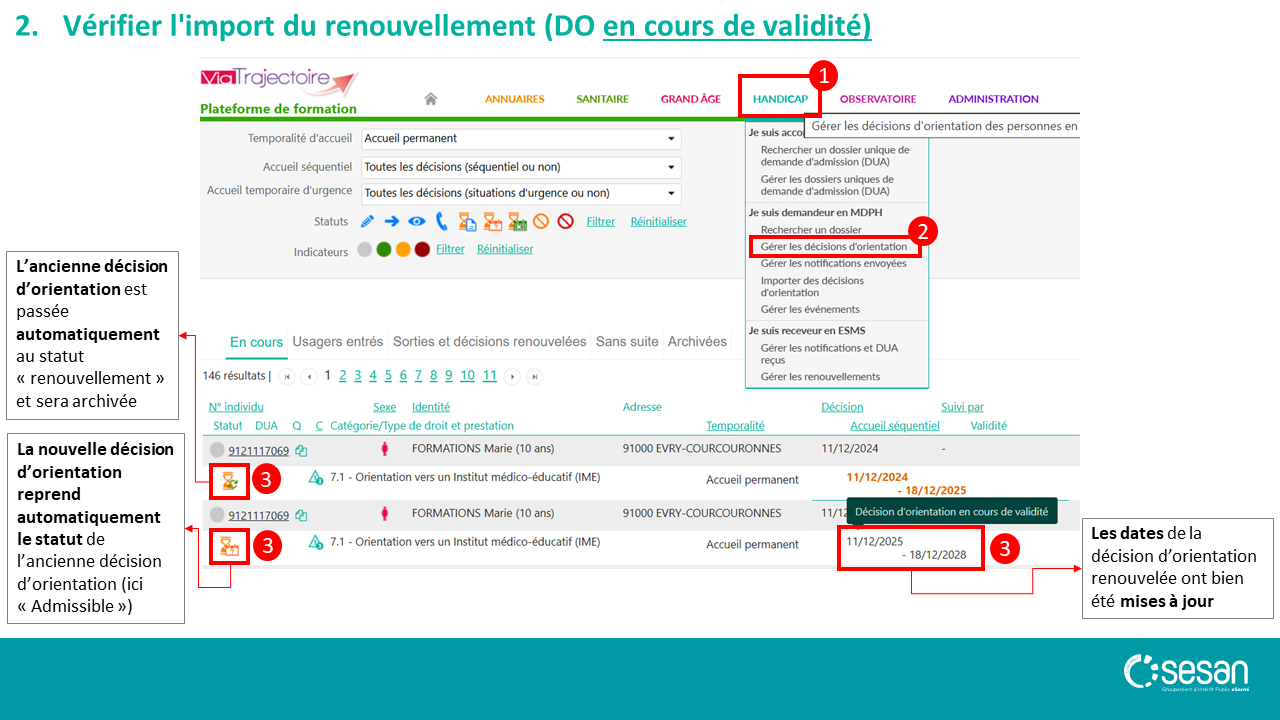Switch to the Archivées tab
This screenshot has height=720, width=1280.
[697, 342]
